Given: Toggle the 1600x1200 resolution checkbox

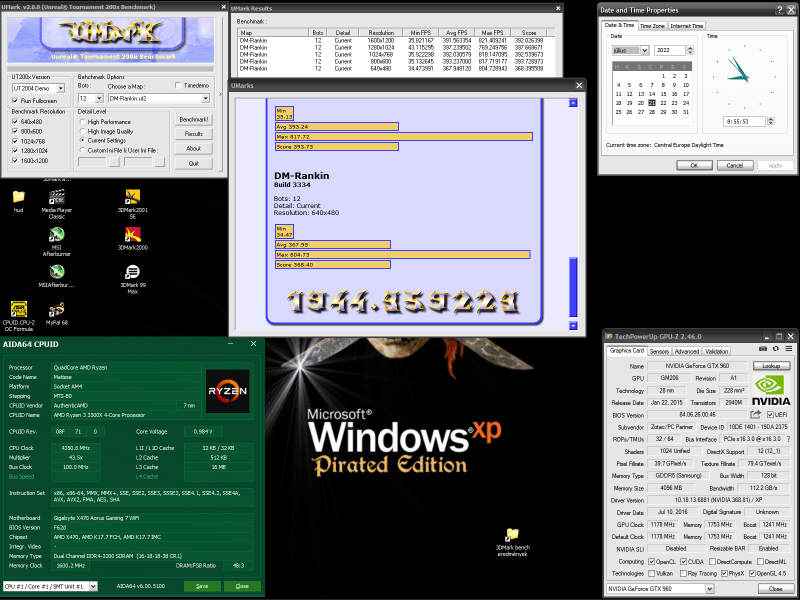Looking at the screenshot, I should (x=15, y=160).
